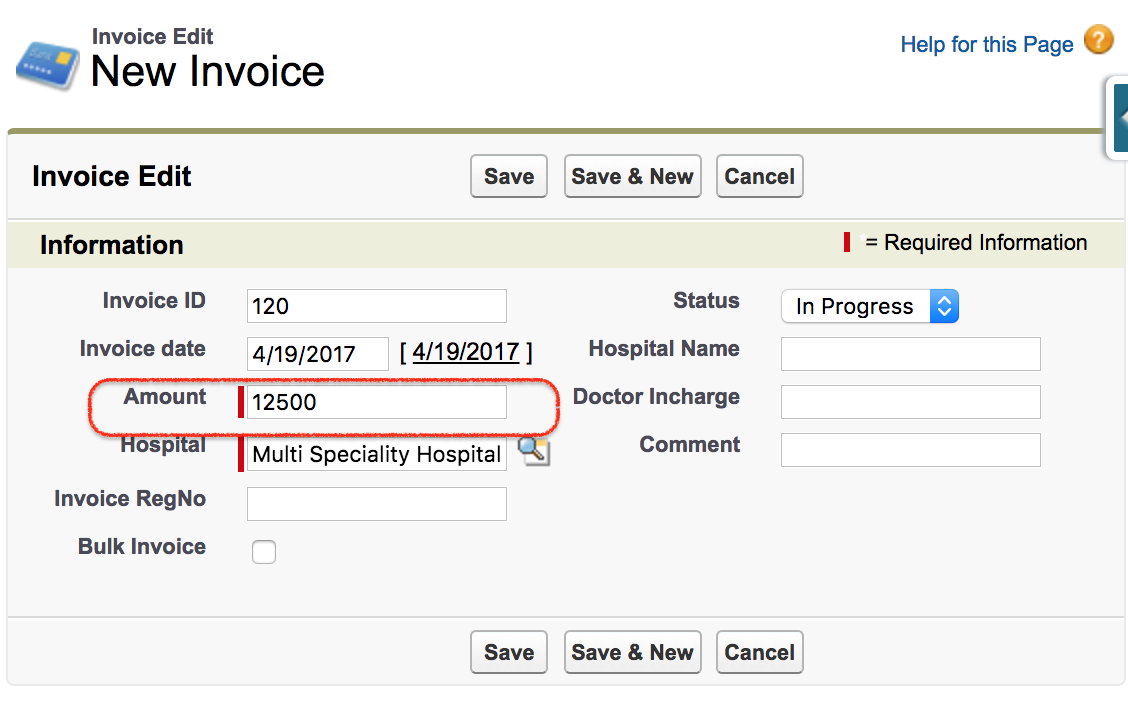Select the Amount field containing 12500

tap(376, 402)
